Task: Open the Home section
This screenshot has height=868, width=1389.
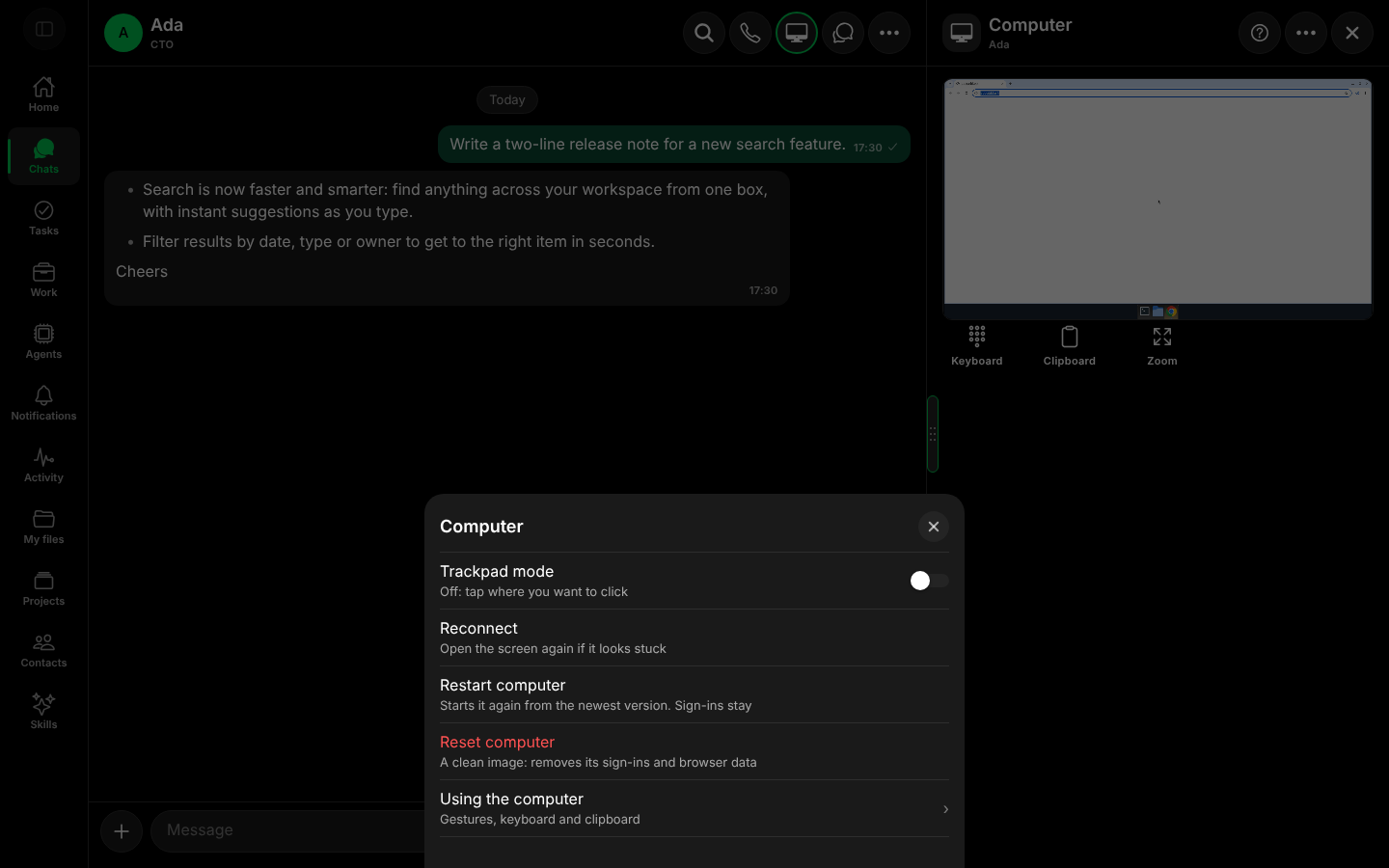Action: tap(43, 95)
